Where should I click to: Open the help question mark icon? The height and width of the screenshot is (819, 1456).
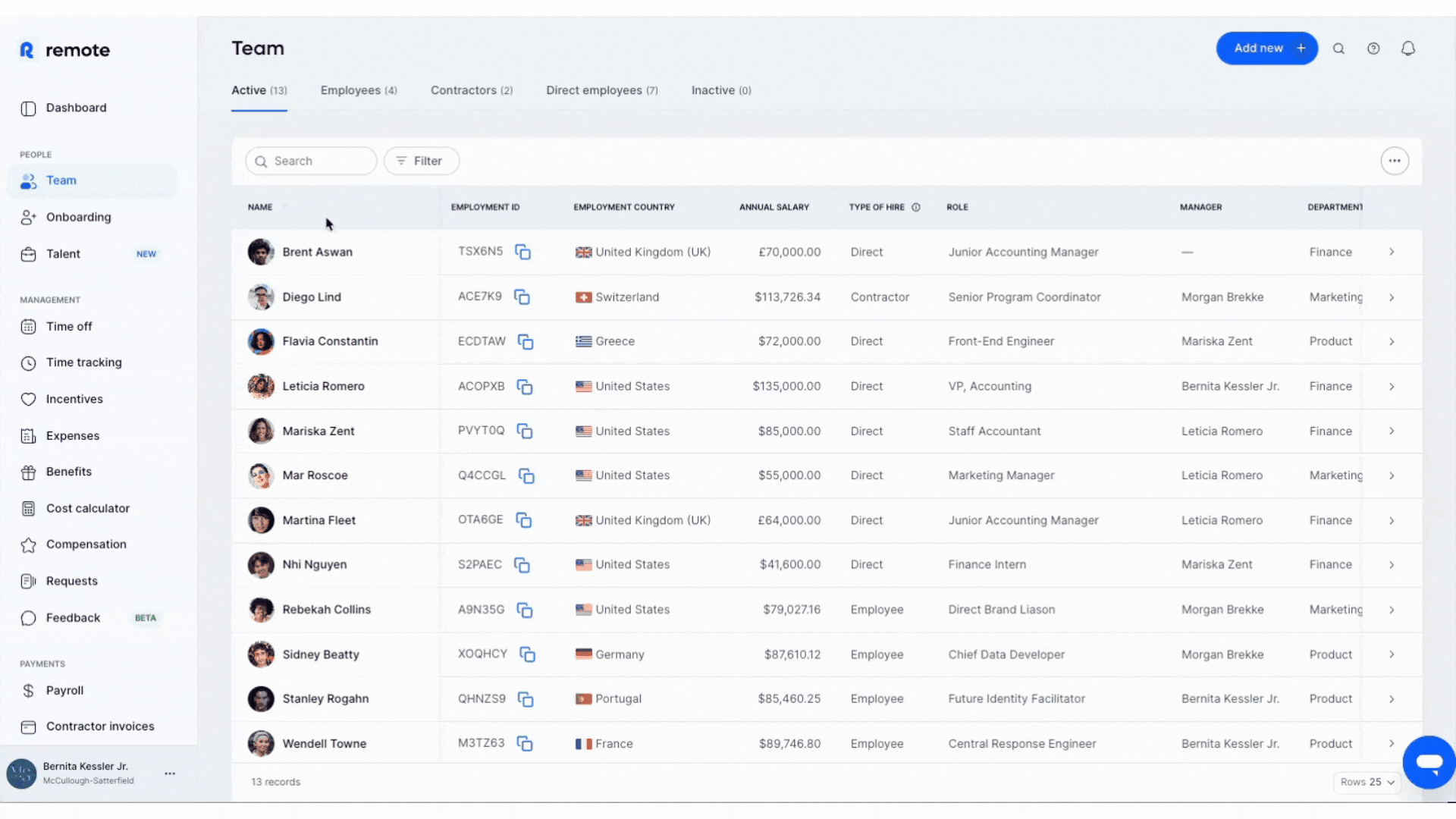(x=1373, y=49)
